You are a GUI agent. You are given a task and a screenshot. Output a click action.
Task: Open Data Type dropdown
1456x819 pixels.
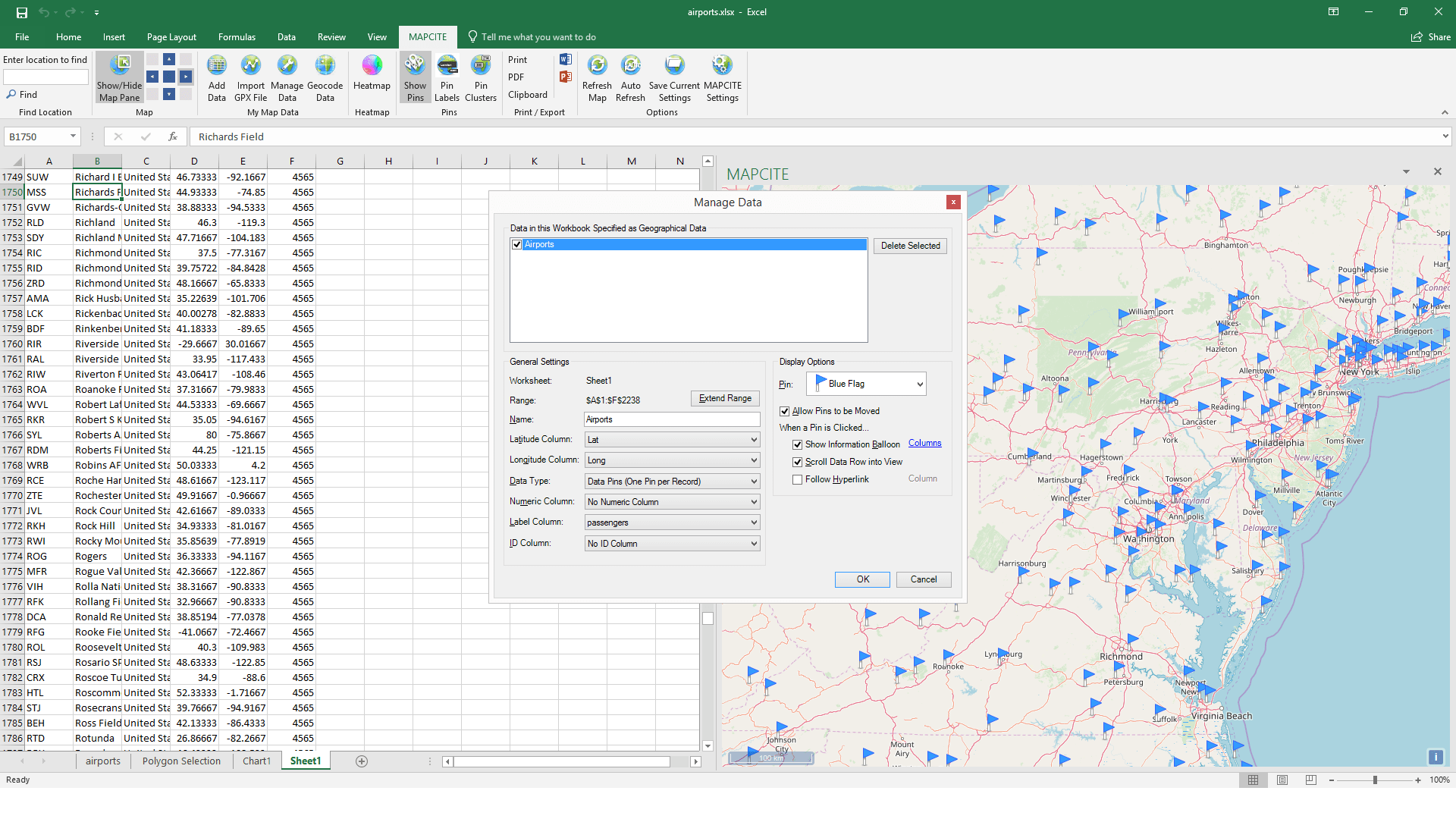(x=673, y=482)
